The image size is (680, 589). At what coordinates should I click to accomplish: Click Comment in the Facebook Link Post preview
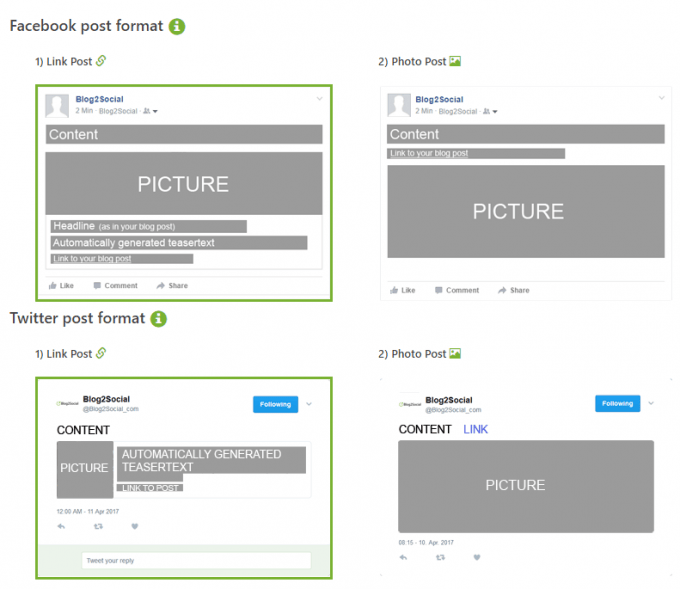coord(115,285)
